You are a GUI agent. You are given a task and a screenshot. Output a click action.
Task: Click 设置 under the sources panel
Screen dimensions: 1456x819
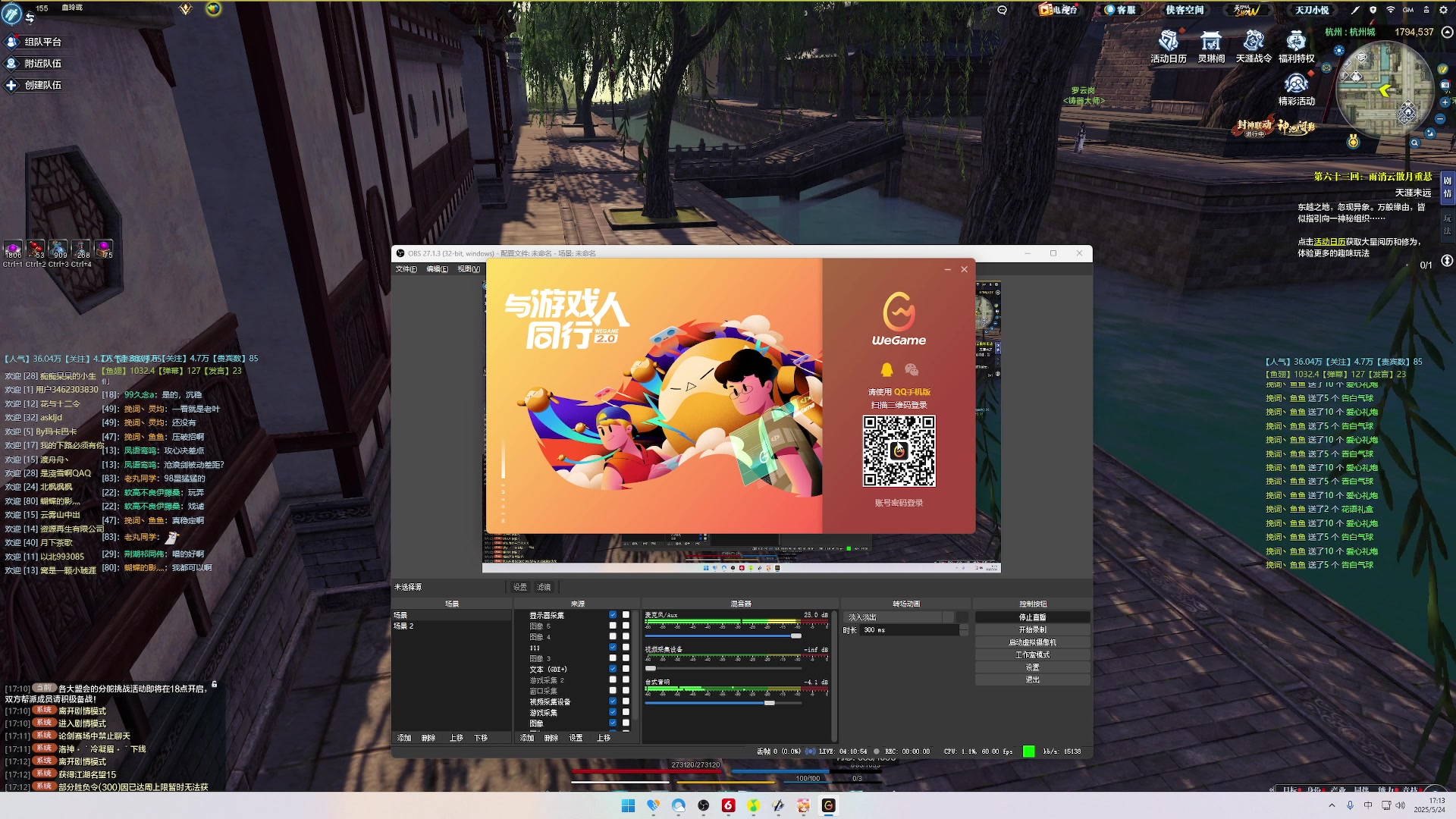pos(576,738)
